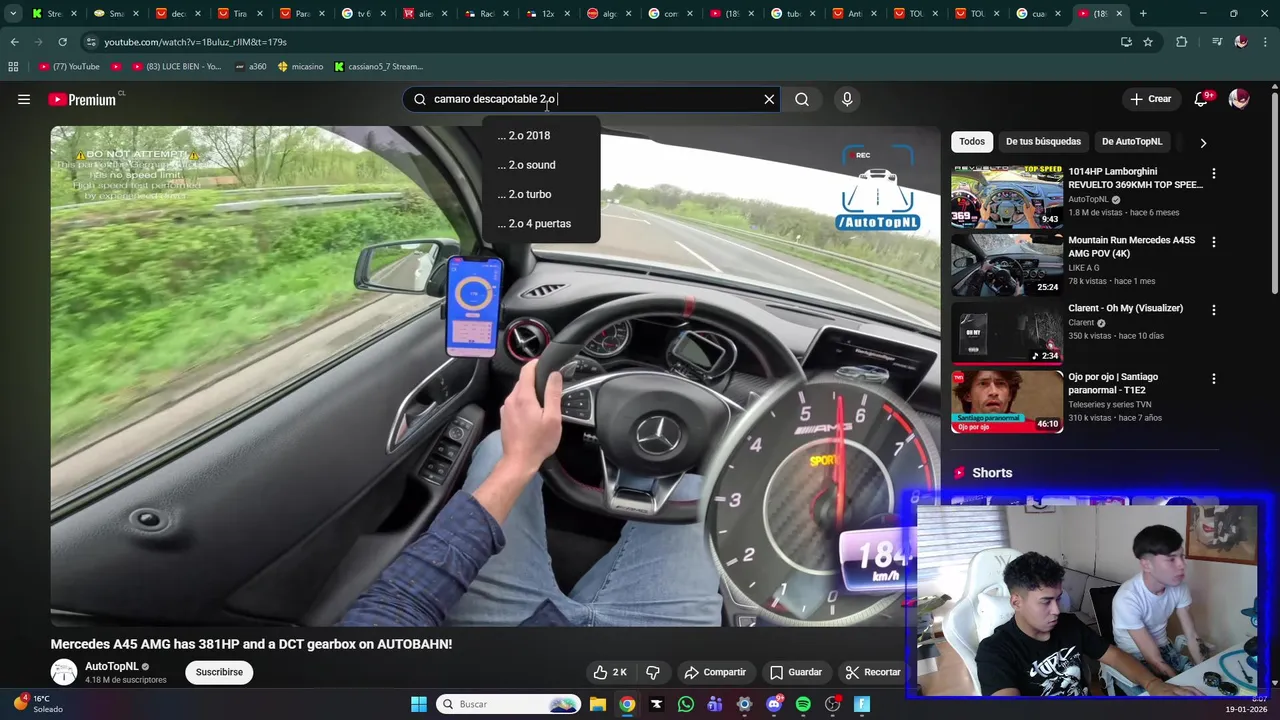This screenshot has height=720, width=1280.
Task: Open the tab search dropdown in Chrome
Action: click(13, 13)
